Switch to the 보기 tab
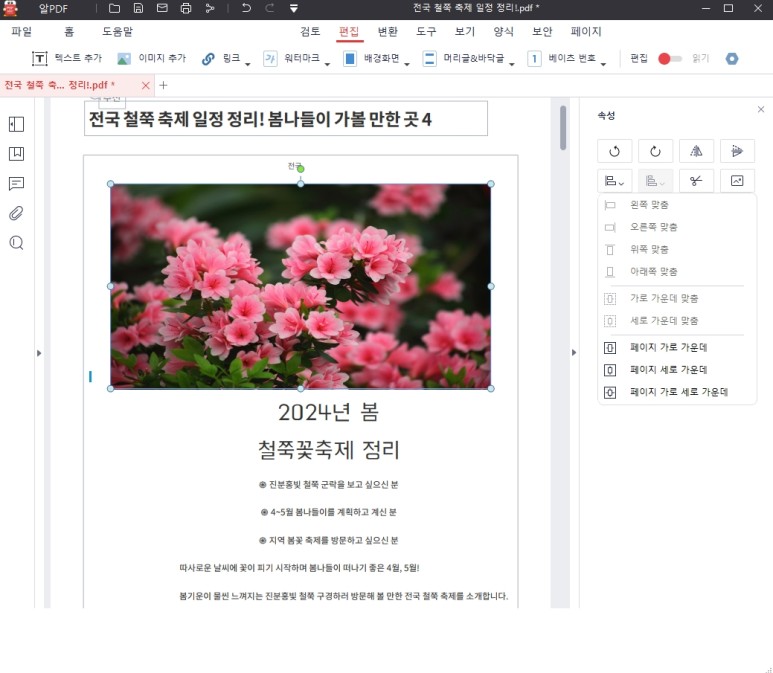773x673 pixels. pyautogui.click(x=465, y=32)
